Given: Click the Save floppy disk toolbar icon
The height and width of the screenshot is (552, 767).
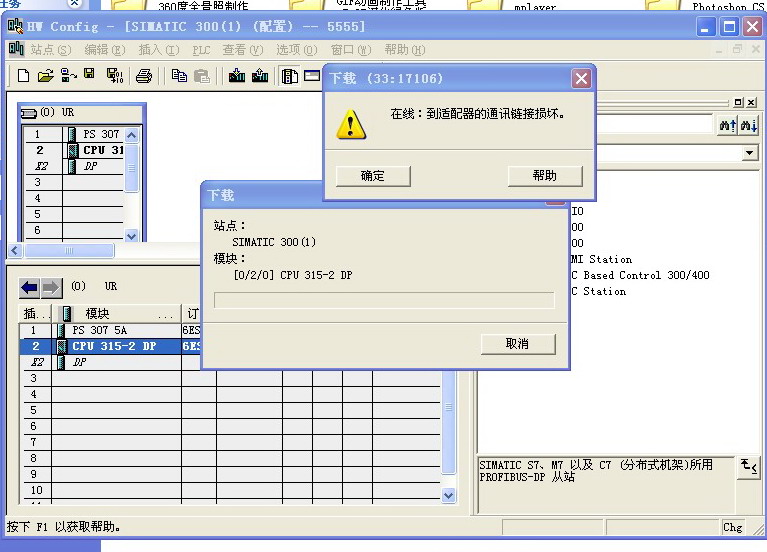Looking at the screenshot, I should 90,76.
